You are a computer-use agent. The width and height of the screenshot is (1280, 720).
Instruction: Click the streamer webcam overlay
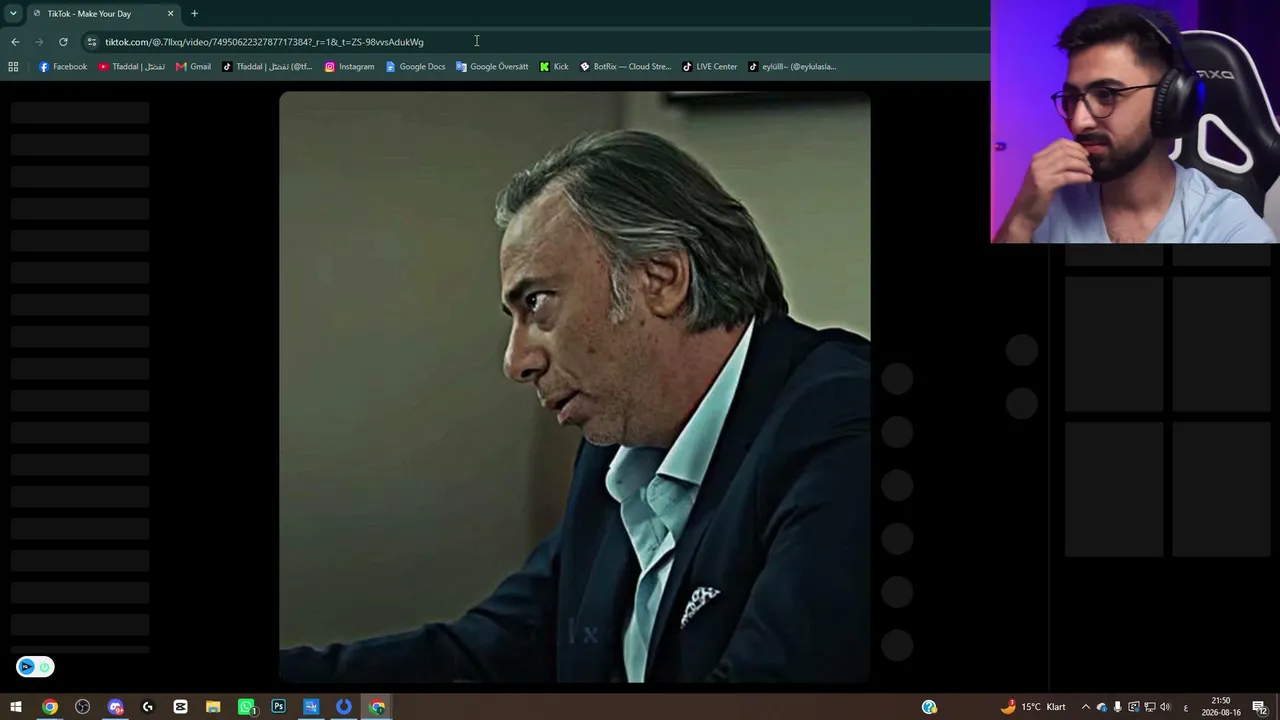point(1135,121)
